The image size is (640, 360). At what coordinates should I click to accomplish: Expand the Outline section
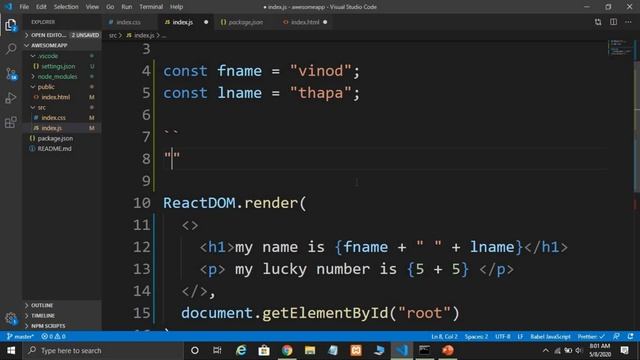pyautogui.click(x=62, y=305)
